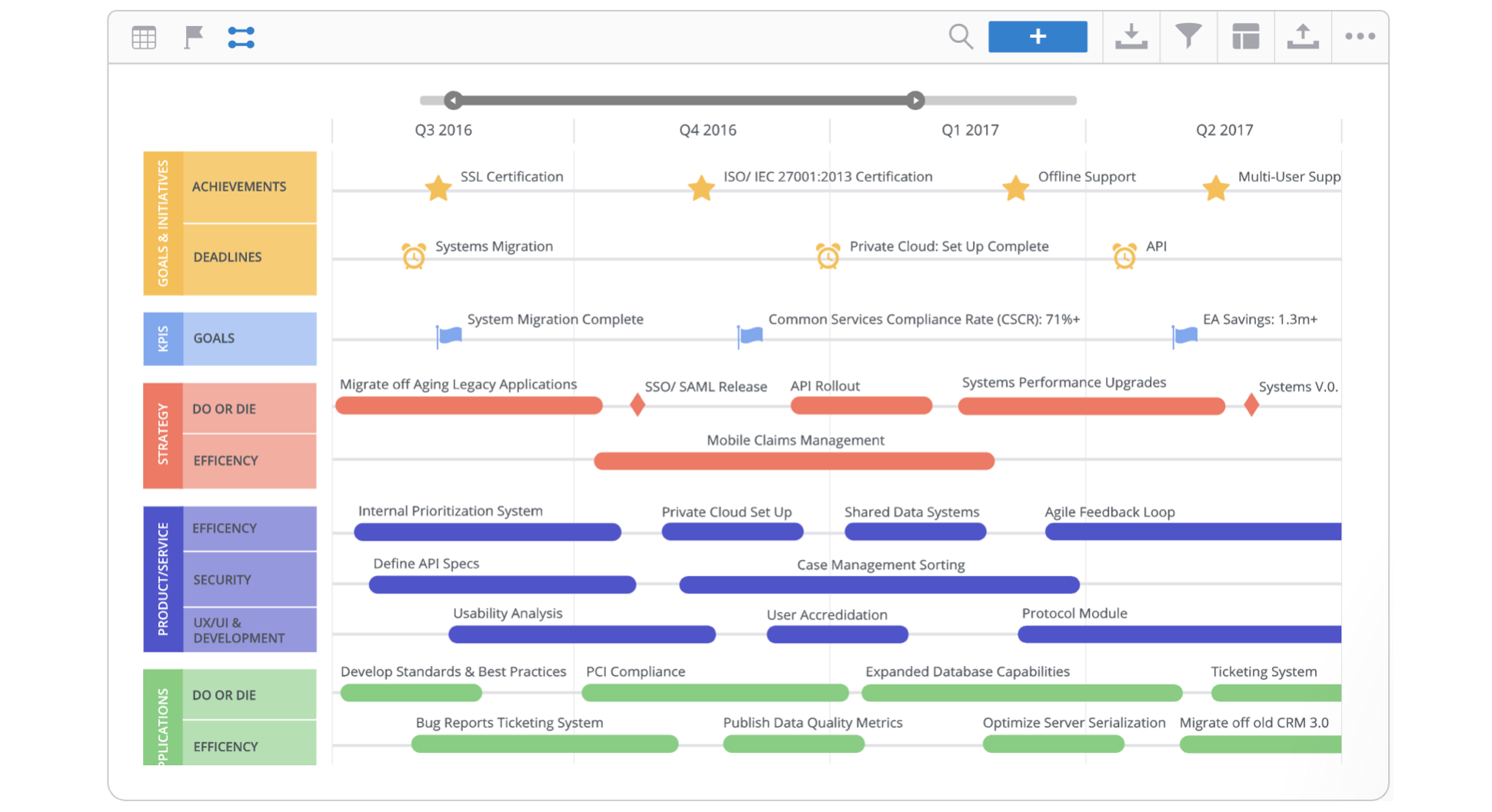Select the timeline view icon
The image size is (1492, 812).
click(241, 37)
